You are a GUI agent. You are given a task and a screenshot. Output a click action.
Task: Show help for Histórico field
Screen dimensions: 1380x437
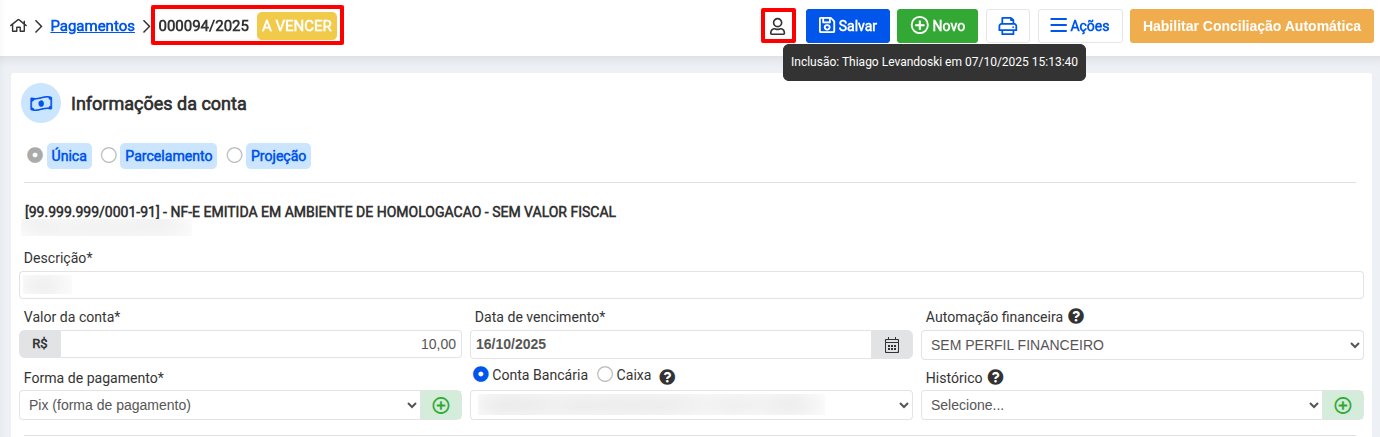point(995,378)
